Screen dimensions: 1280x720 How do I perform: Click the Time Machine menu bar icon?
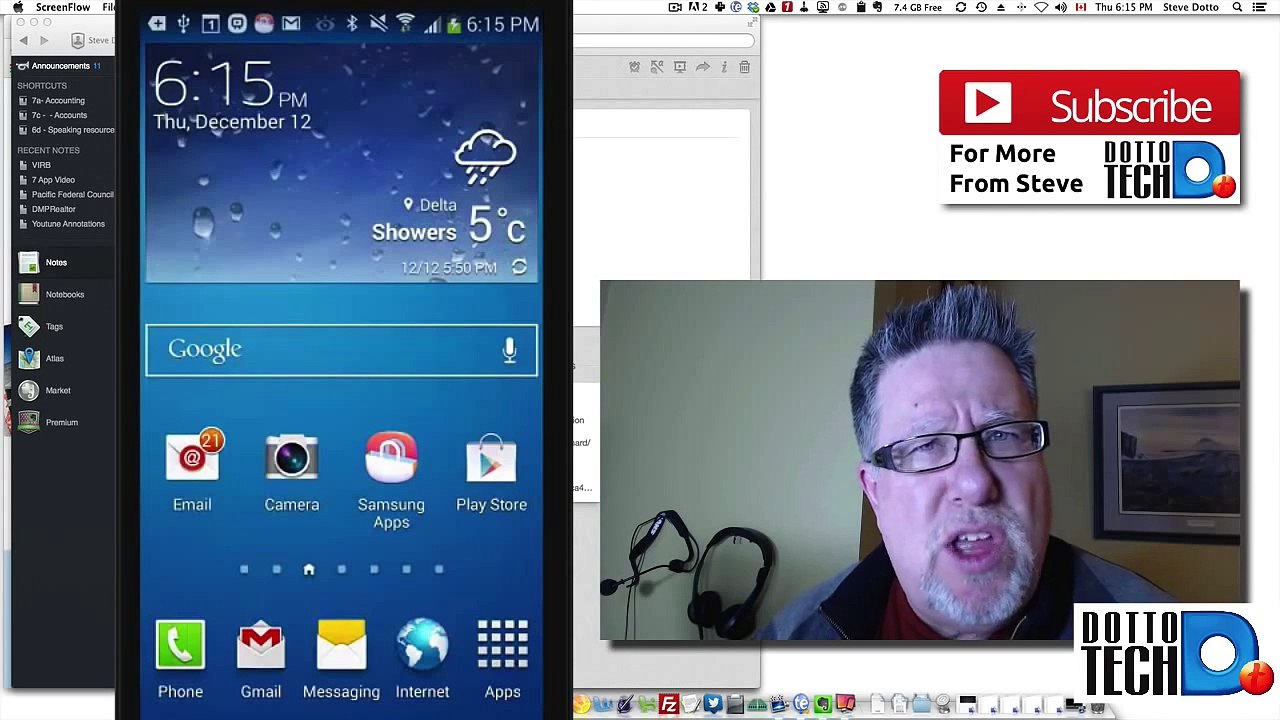[981, 7]
